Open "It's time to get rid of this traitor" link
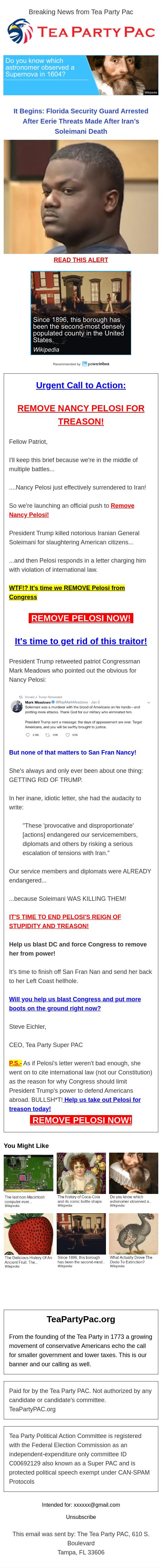 [81, 641]
